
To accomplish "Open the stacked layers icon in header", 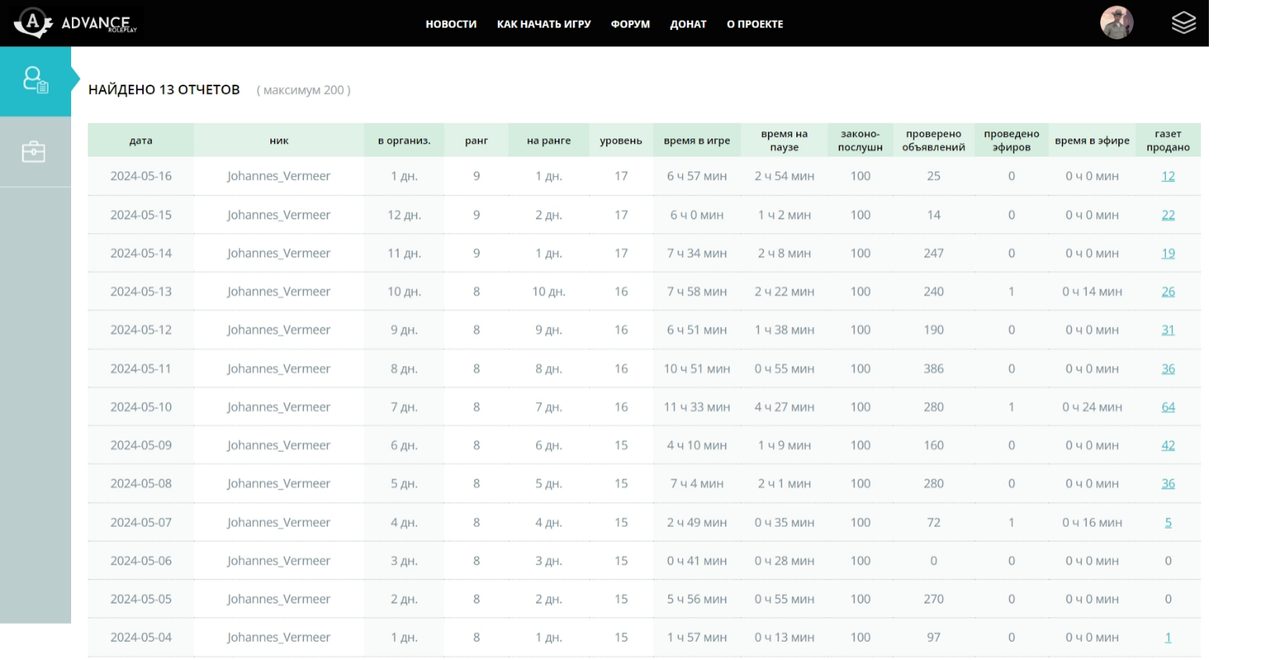I will pyautogui.click(x=1183, y=23).
